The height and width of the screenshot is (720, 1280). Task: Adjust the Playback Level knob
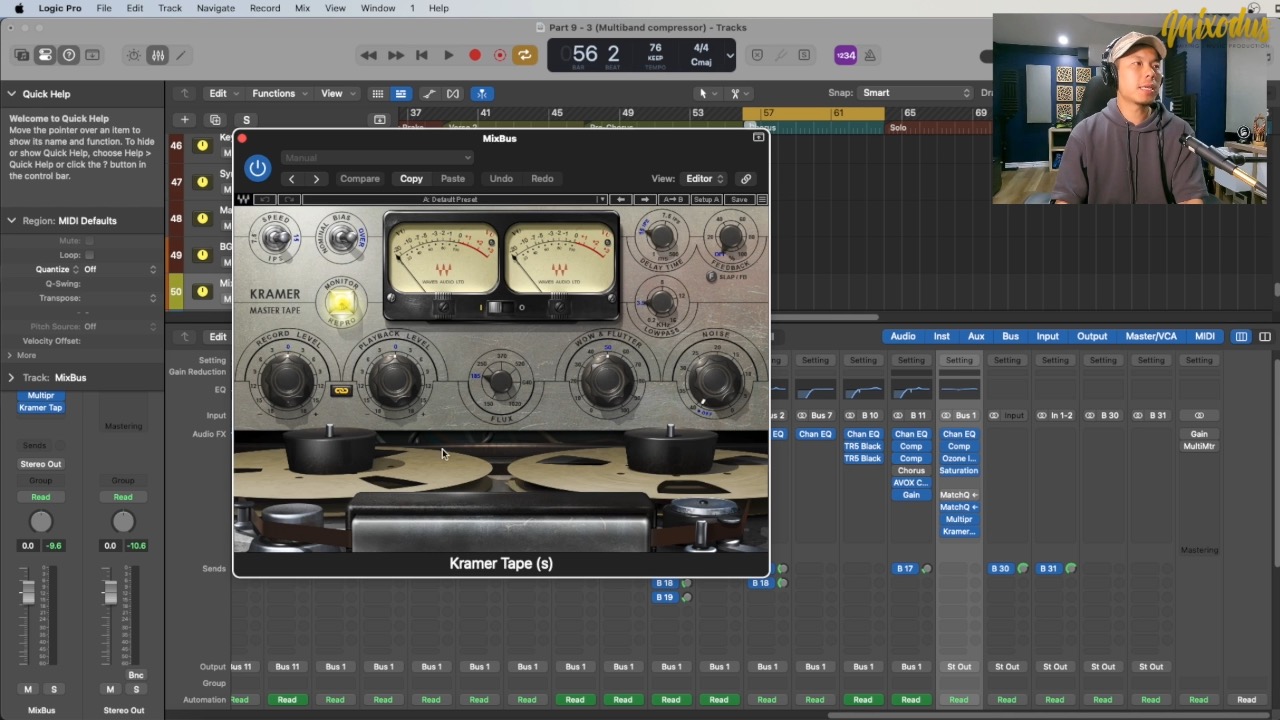coord(394,379)
